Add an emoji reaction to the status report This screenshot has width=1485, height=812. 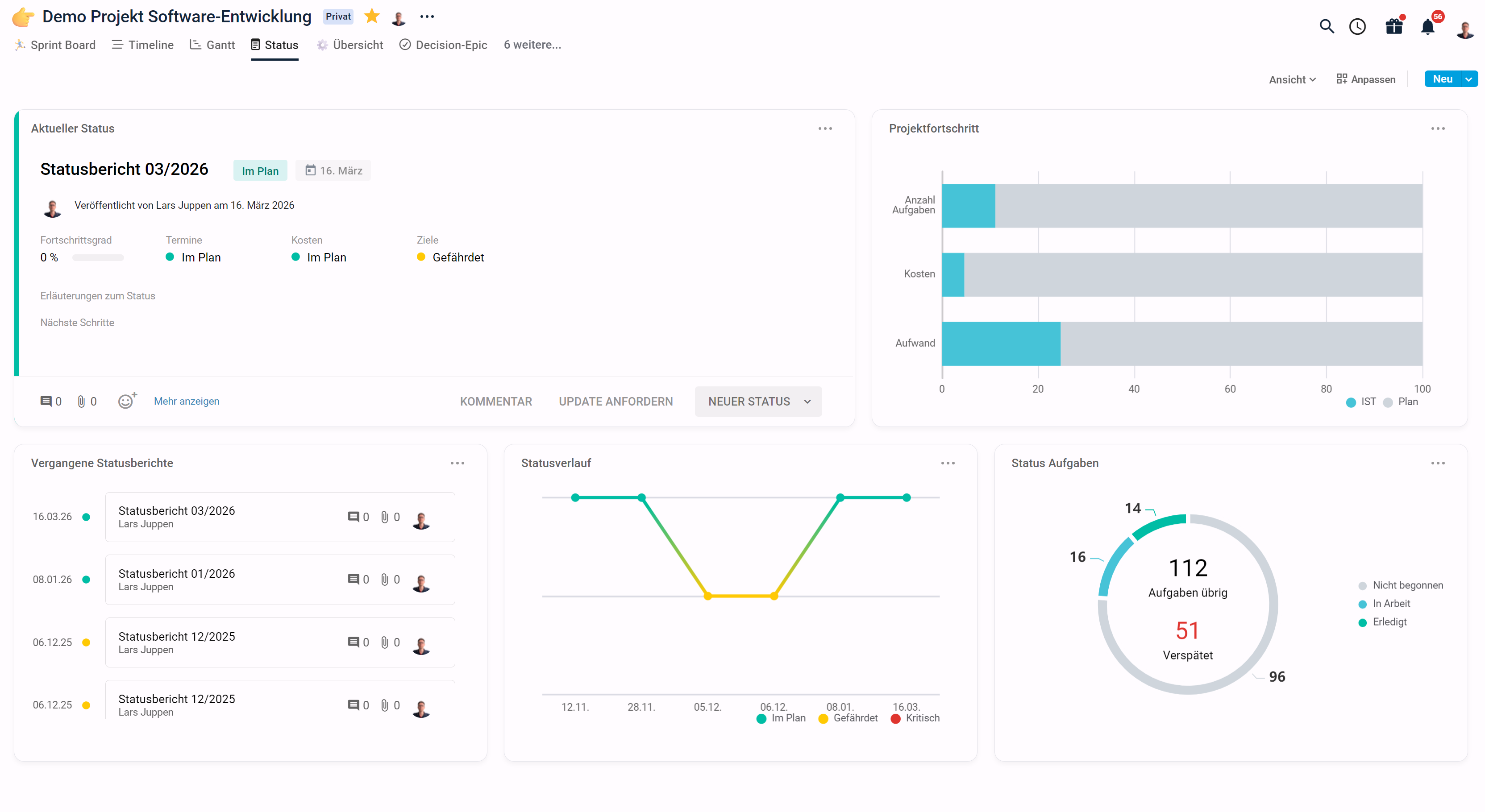click(127, 401)
